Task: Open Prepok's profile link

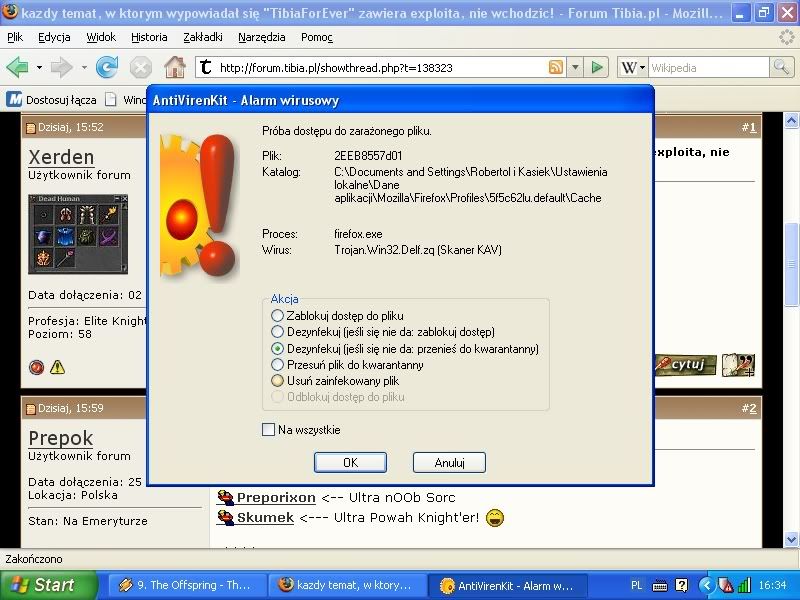Action: point(61,438)
